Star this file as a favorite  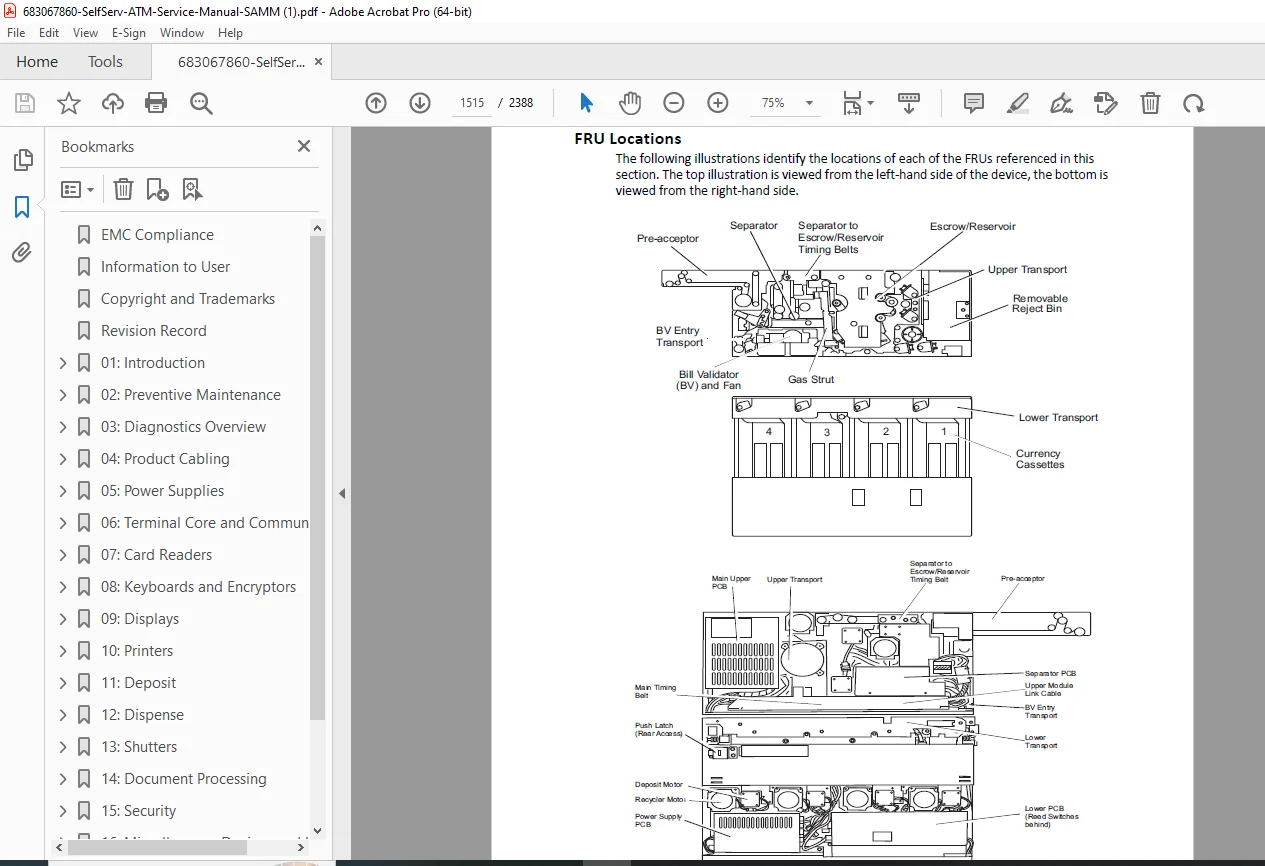tap(68, 103)
